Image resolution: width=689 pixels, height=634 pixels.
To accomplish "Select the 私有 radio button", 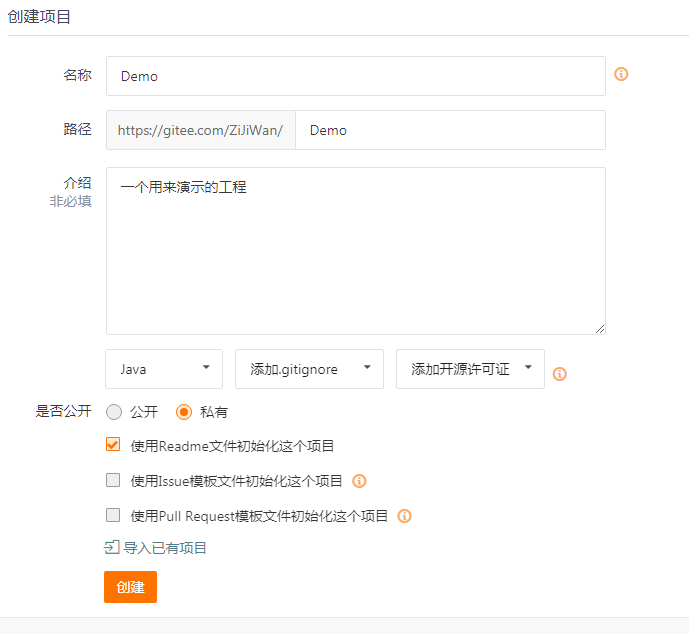I will 184,412.
